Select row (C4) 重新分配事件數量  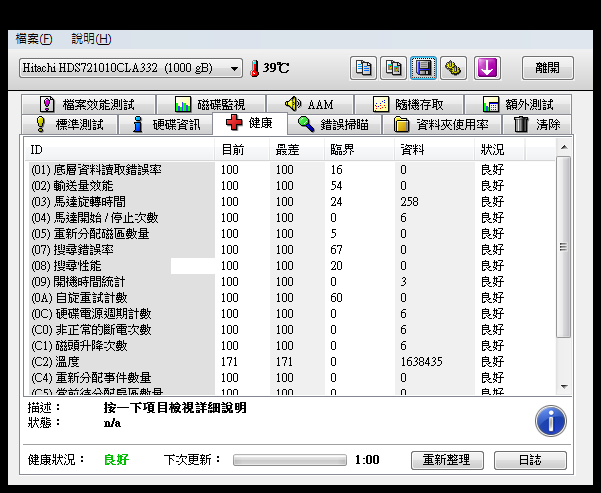tap(290, 378)
